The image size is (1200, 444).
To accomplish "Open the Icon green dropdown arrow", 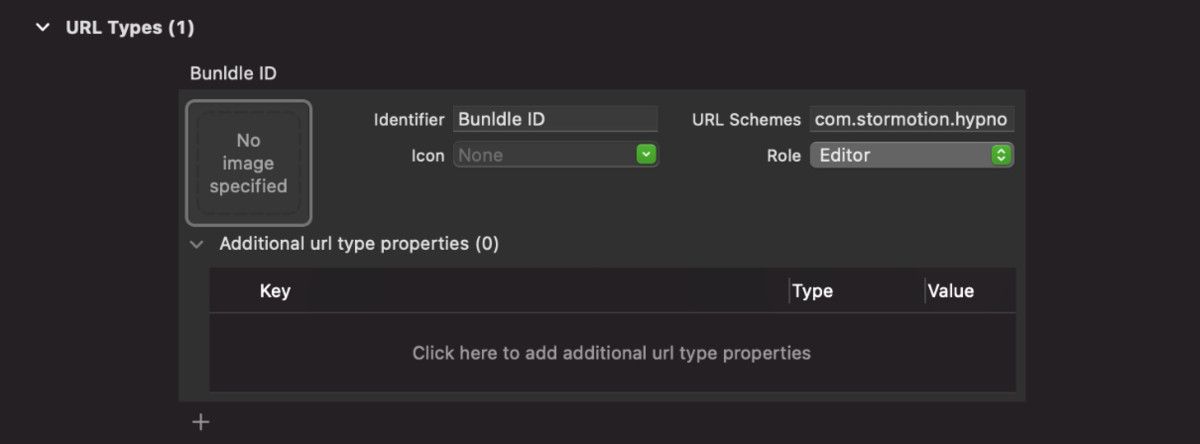I will point(646,155).
